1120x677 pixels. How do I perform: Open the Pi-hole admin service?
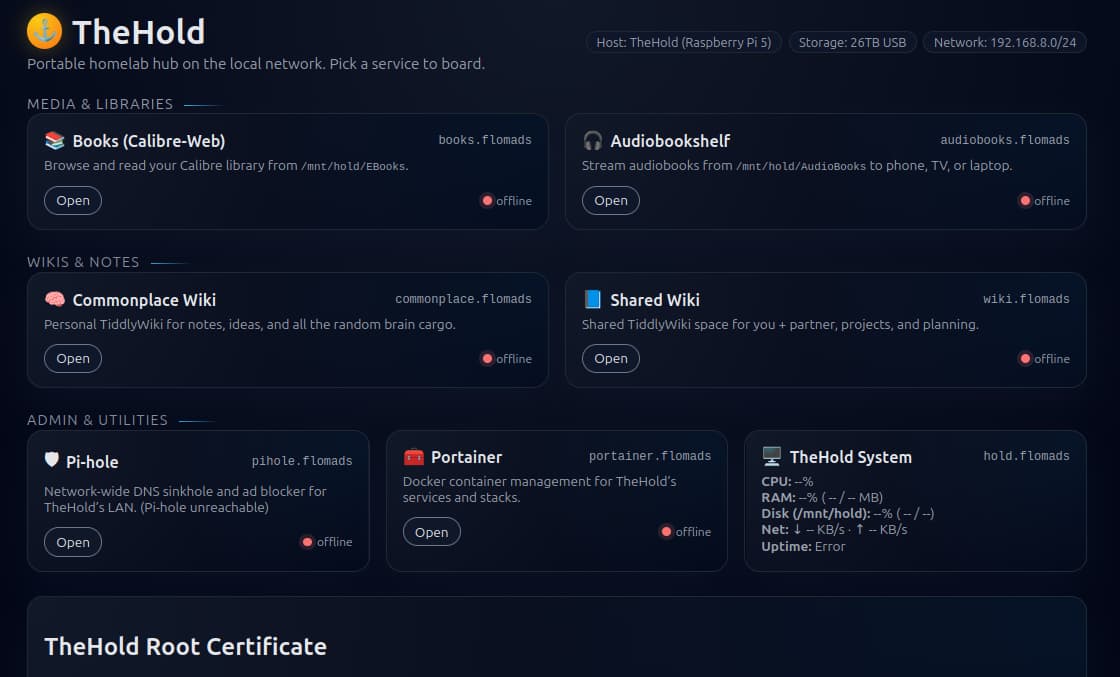coord(73,542)
